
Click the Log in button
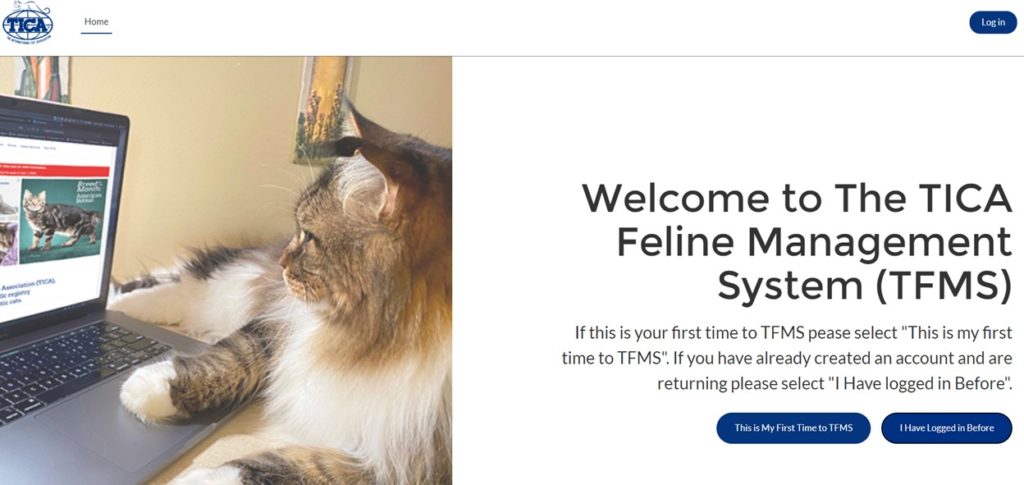993,22
